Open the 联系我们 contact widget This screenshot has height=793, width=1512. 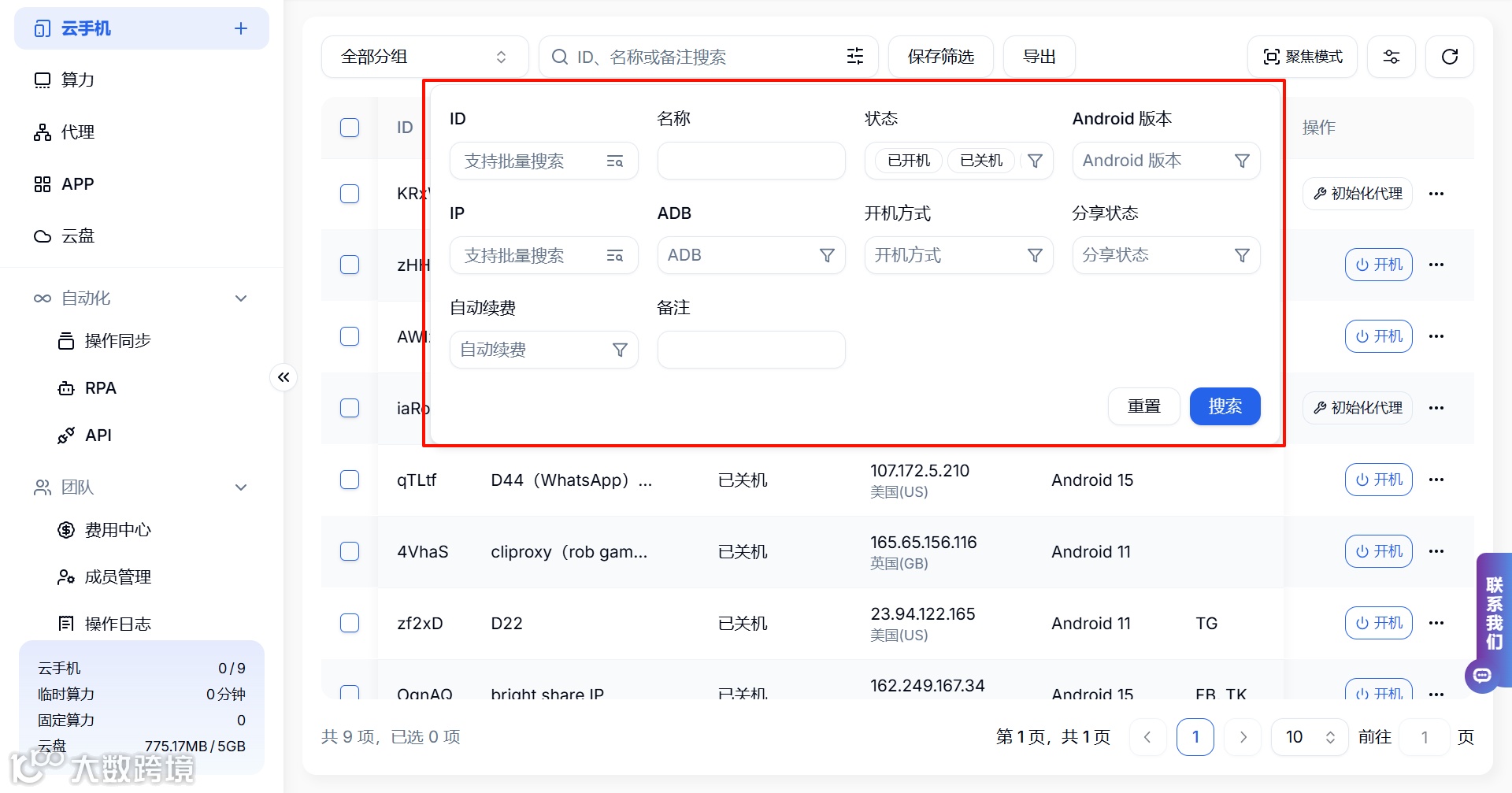(1493, 613)
